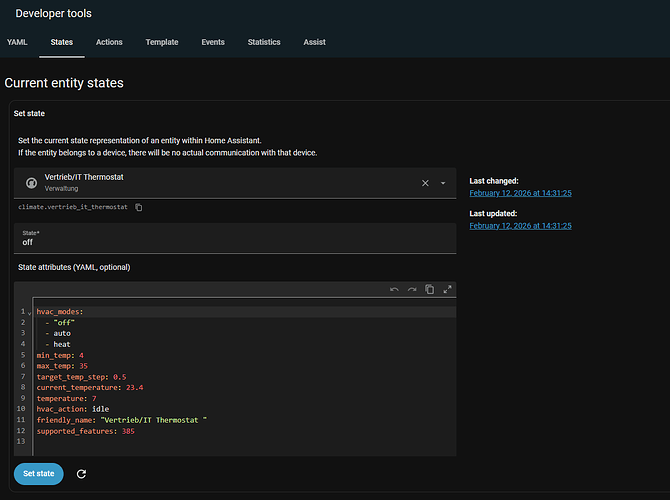Clear the selected Vertrieb/IT Thermostat entity

[425, 183]
